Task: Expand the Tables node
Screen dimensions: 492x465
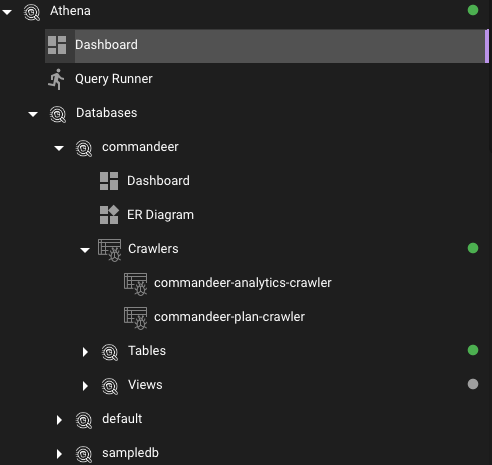Action: pos(85,352)
